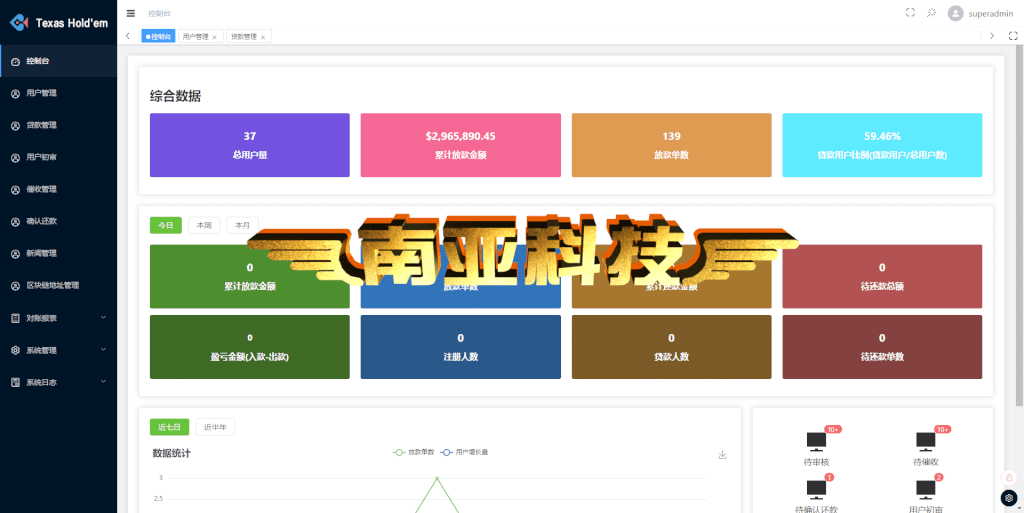Switch to the 控制台 tab
Image resolution: width=1024 pixels, height=513 pixels.
point(158,37)
